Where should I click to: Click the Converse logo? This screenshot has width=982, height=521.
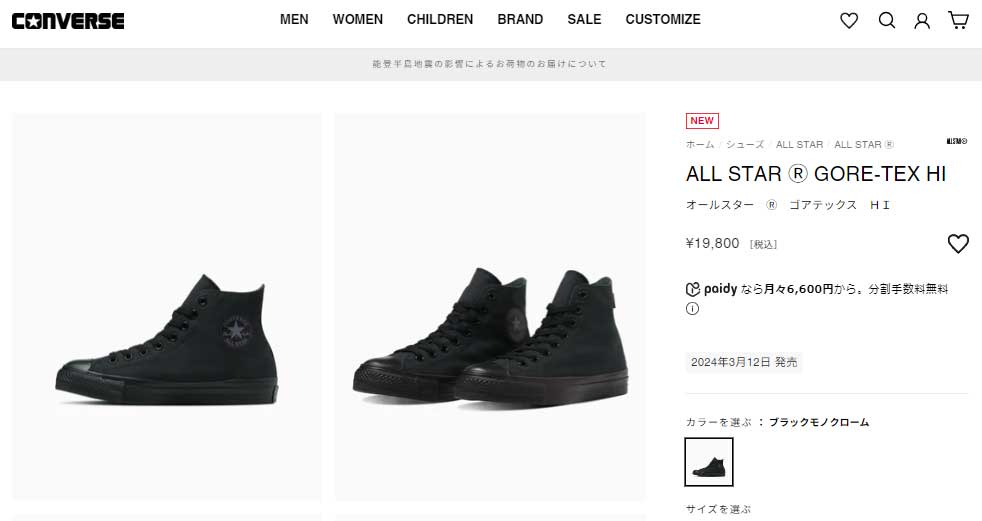click(x=68, y=21)
